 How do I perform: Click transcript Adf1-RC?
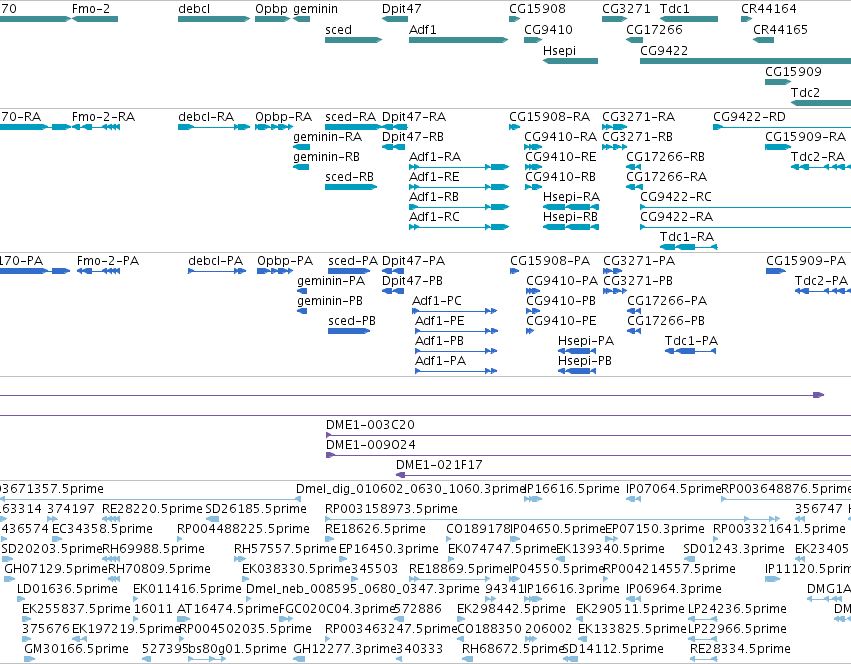pos(459,227)
